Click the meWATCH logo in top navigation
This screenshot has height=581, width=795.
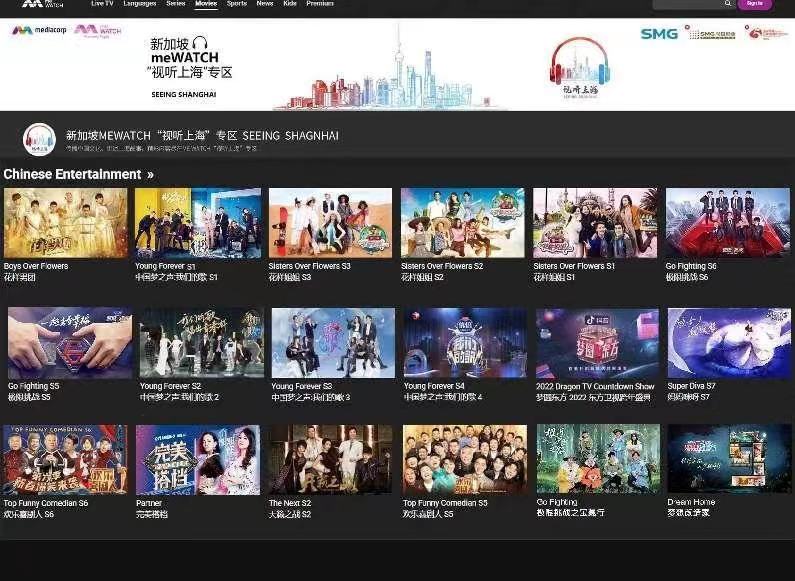[39, 4]
